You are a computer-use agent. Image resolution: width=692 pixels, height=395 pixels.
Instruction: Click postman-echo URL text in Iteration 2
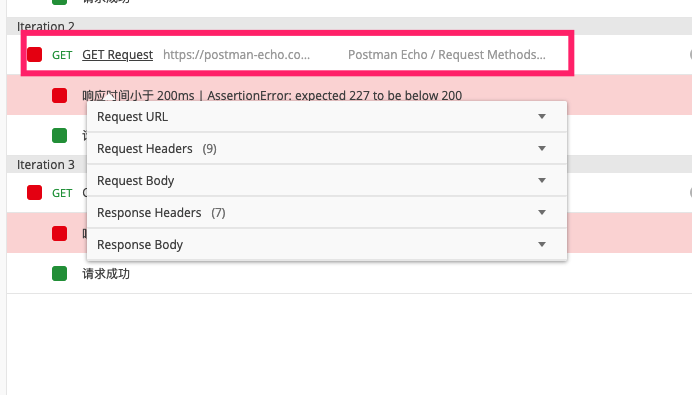pyautogui.click(x=237, y=55)
